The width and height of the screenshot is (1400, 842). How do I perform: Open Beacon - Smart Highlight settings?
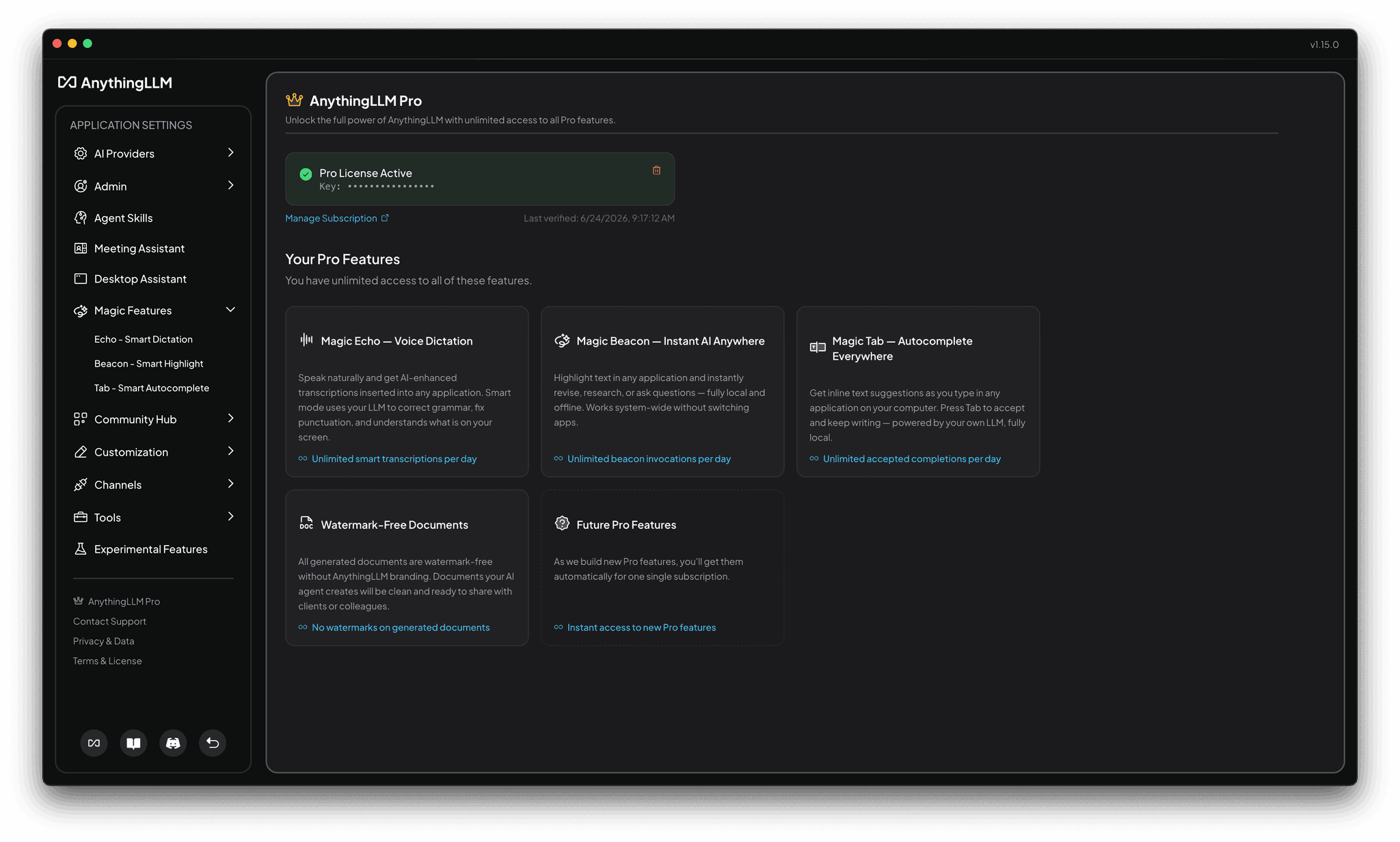(149, 364)
